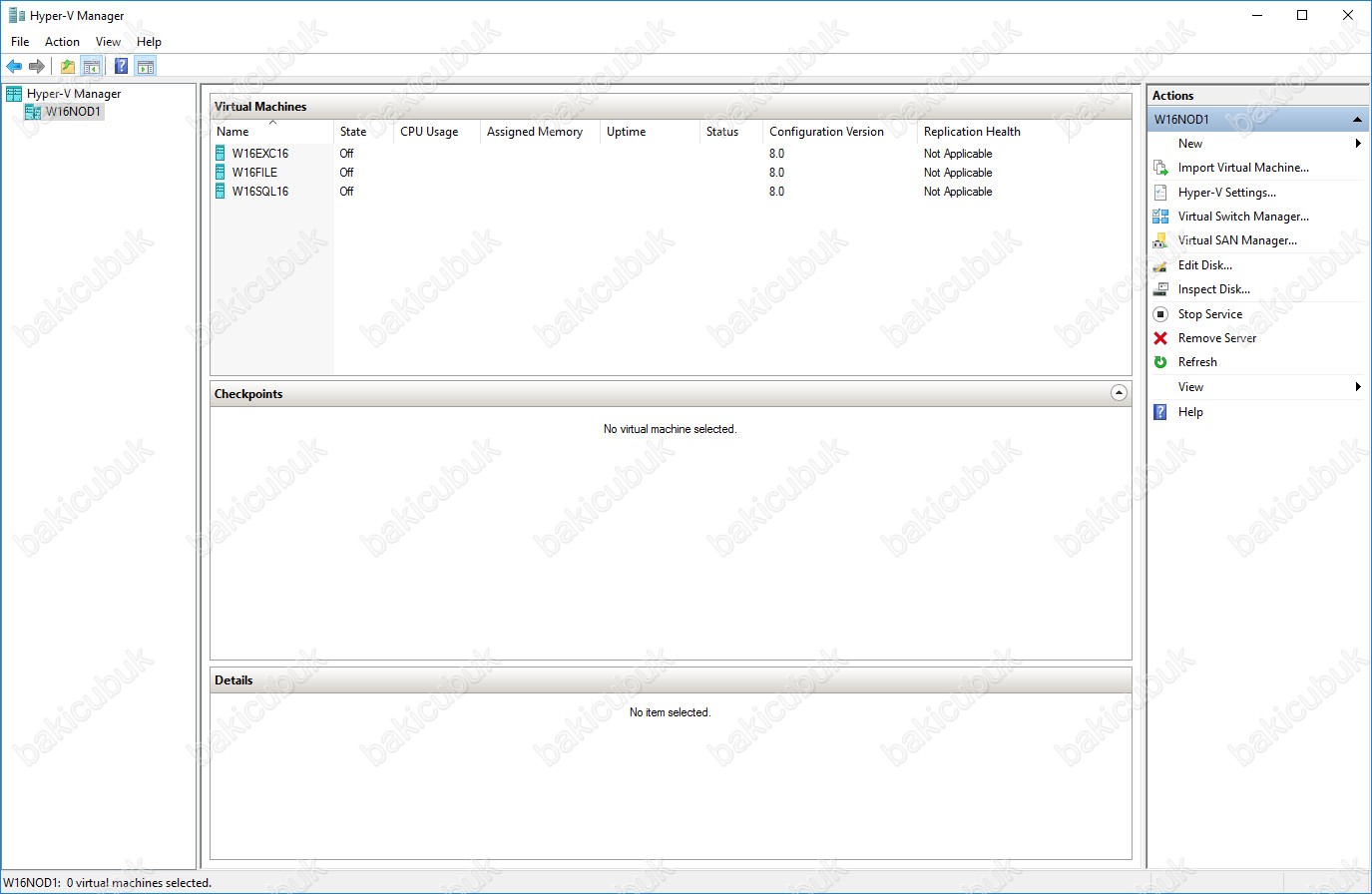
Task: Sort by Name column header
Action: pyautogui.click(x=272, y=132)
